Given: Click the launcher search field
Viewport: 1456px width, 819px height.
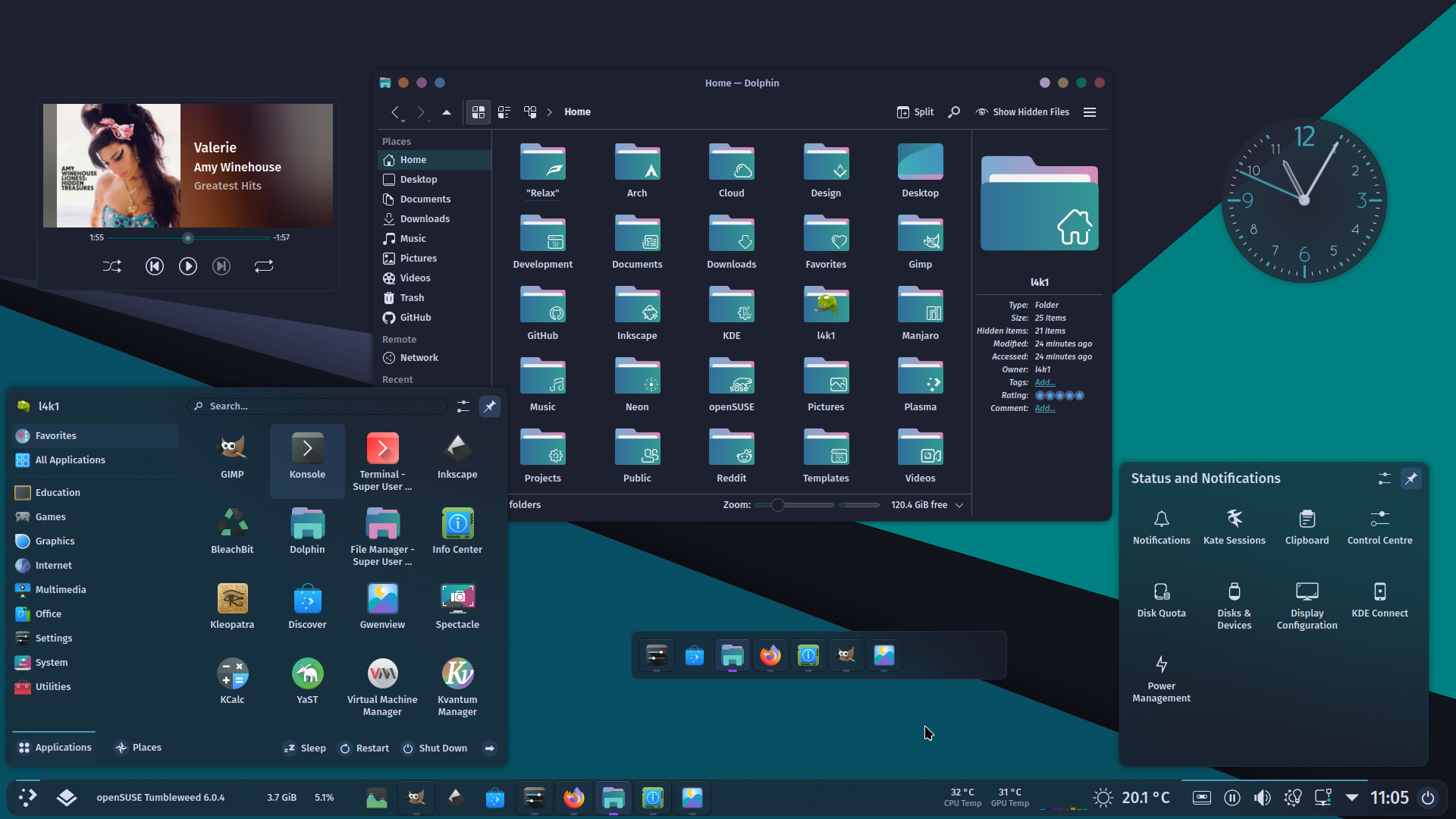Looking at the screenshot, I should [318, 406].
